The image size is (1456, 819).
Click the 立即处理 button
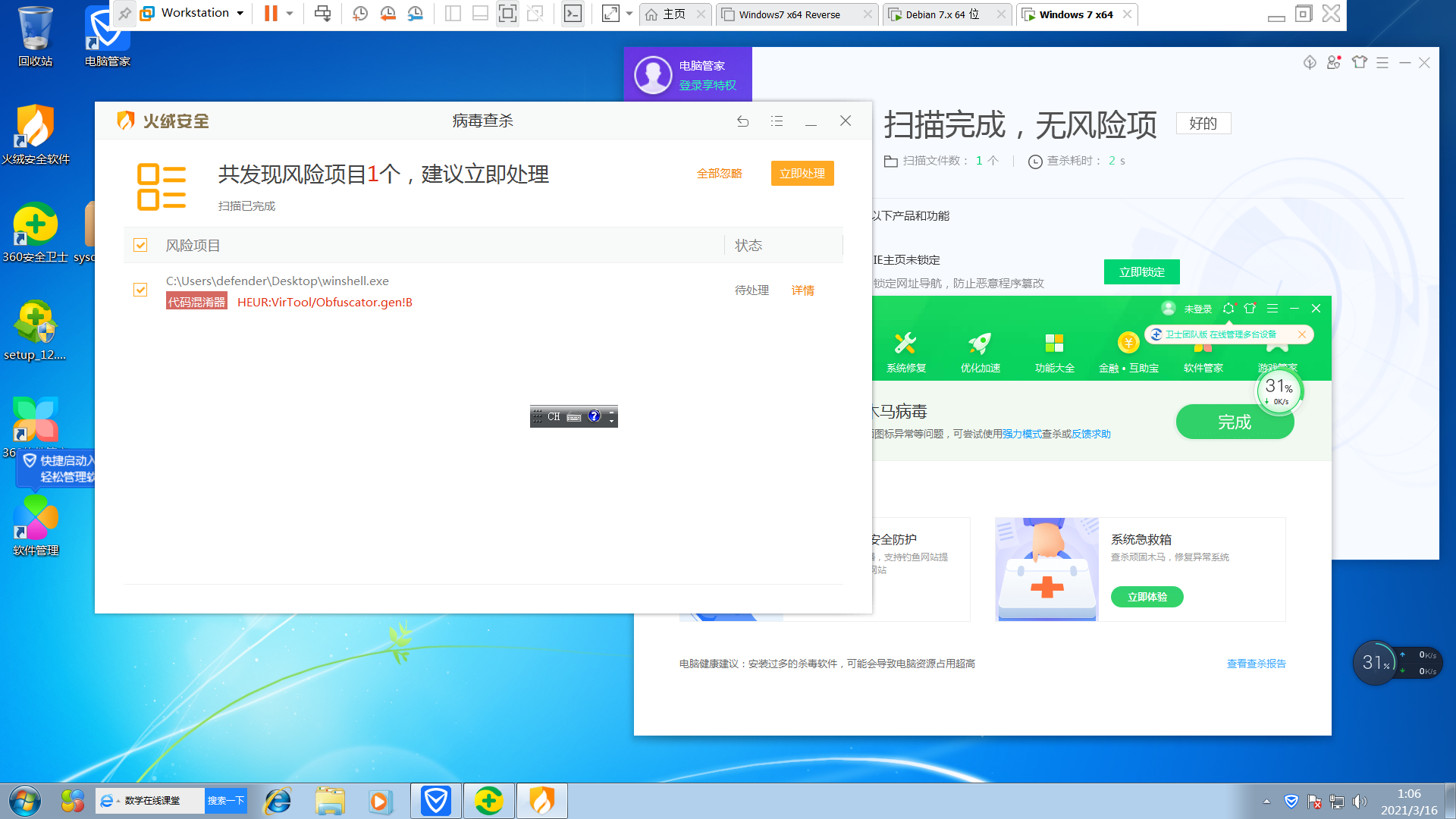[x=802, y=174]
